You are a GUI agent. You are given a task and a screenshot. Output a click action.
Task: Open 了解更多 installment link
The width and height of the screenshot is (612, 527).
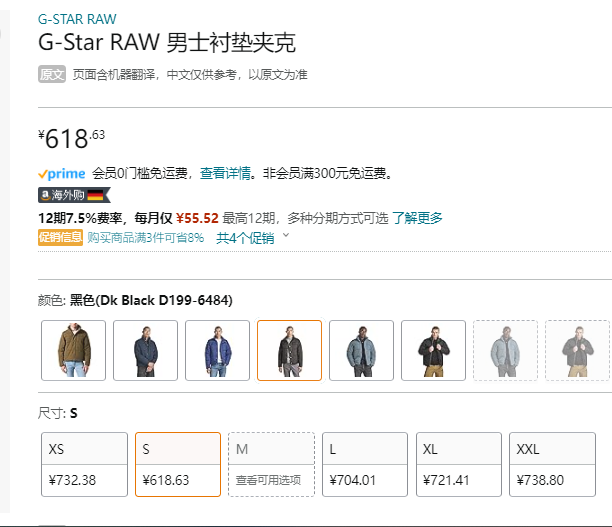pyautogui.click(x=417, y=218)
